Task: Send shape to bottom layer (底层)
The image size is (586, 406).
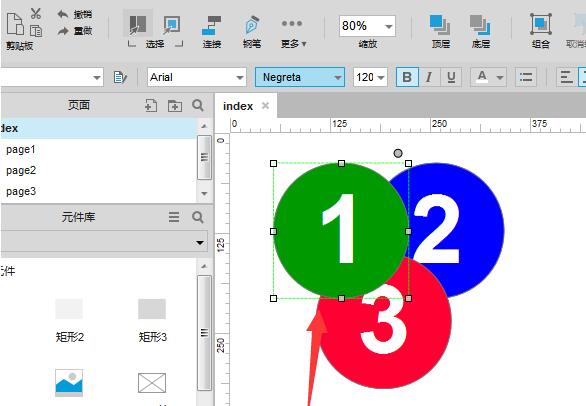Action: [481, 32]
